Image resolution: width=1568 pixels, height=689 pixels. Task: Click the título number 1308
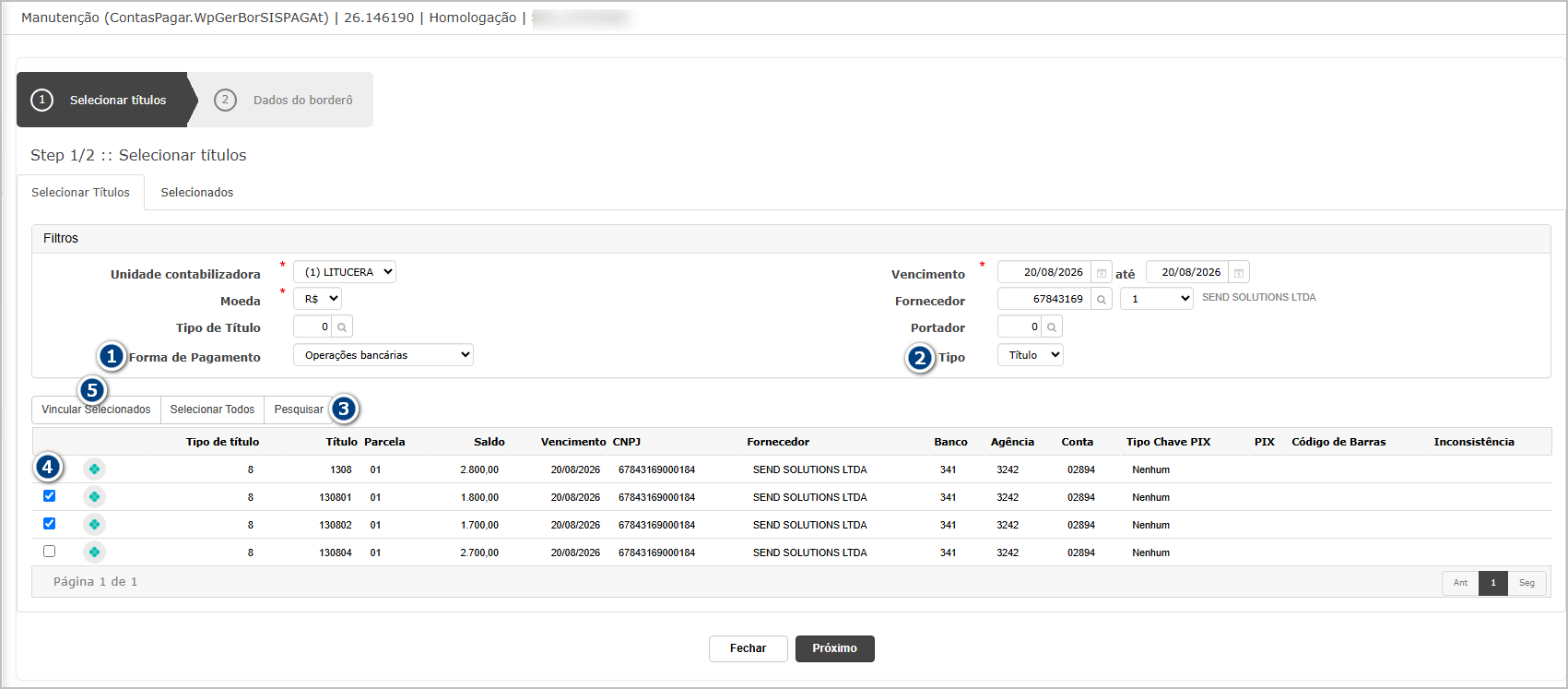pos(341,469)
